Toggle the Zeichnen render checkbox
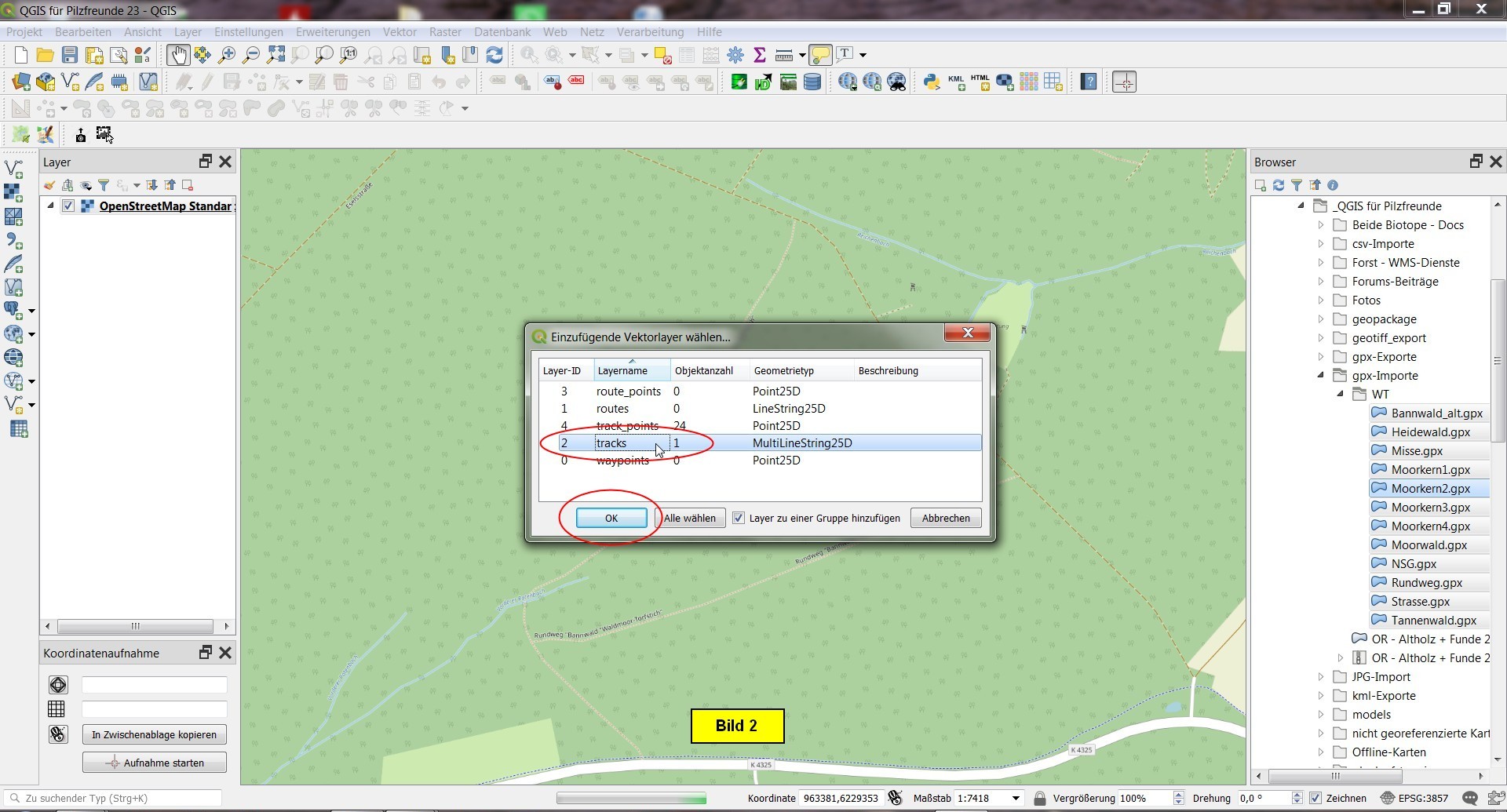Image resolution: width=1507 pixels, height=812 pixels. [1316, 799]
